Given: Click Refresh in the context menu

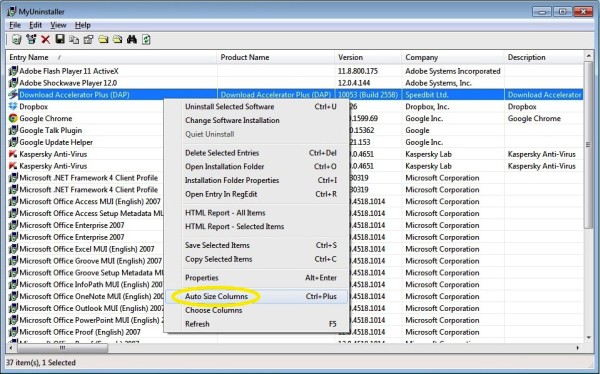Looking at the screenshot, I should point(257,324).
